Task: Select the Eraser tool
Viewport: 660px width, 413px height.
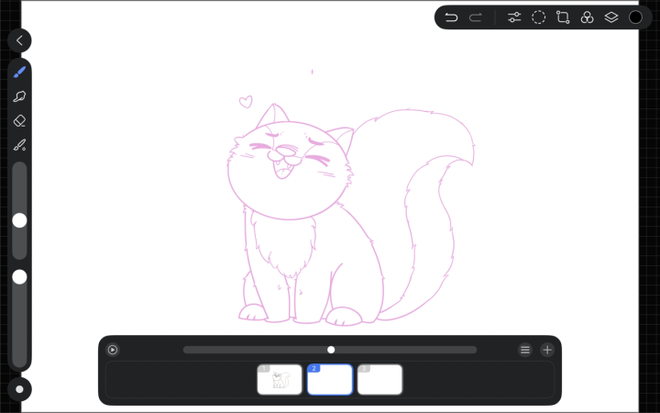Action: [19, 121]
